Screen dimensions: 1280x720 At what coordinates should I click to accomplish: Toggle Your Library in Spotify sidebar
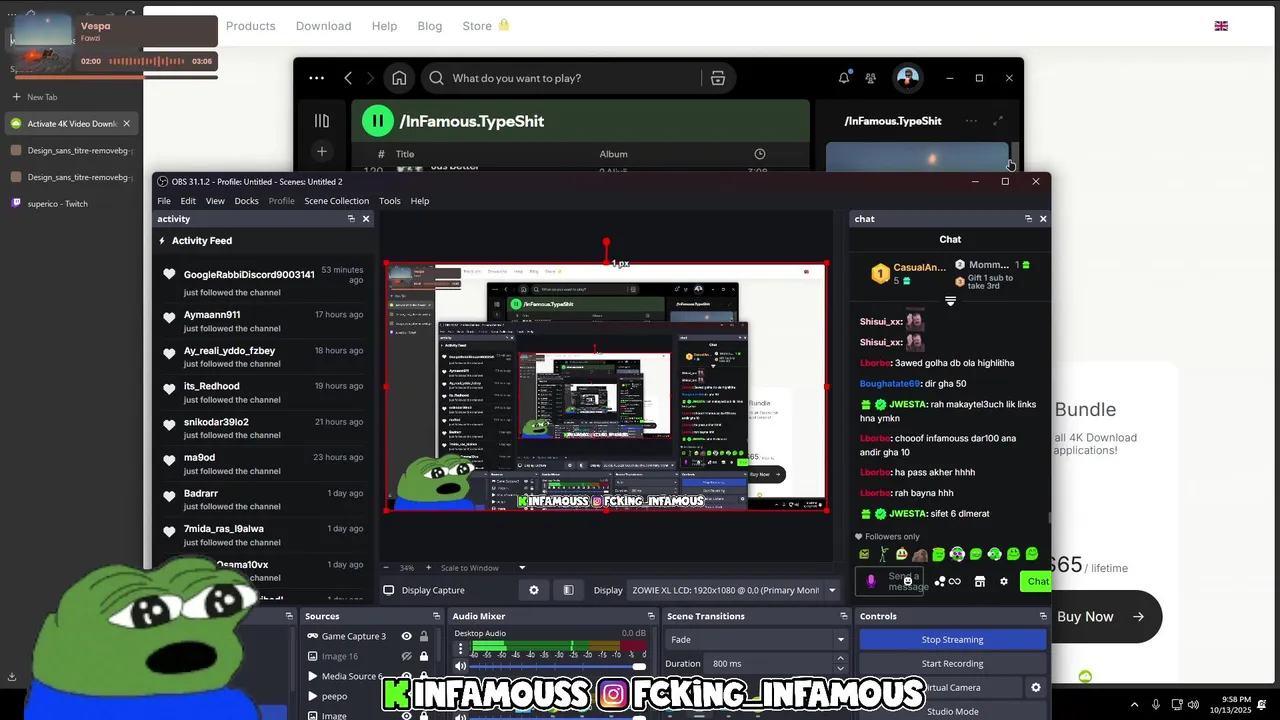[321, 121]
